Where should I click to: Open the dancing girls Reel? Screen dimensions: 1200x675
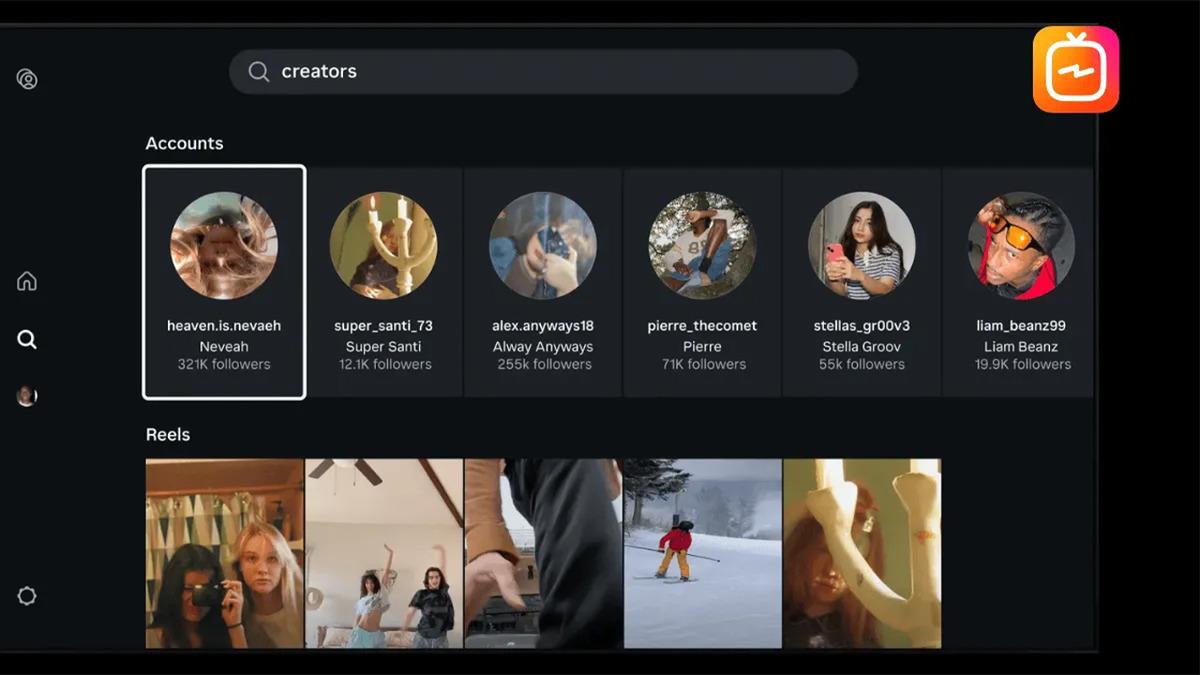[x=383, y=555]
